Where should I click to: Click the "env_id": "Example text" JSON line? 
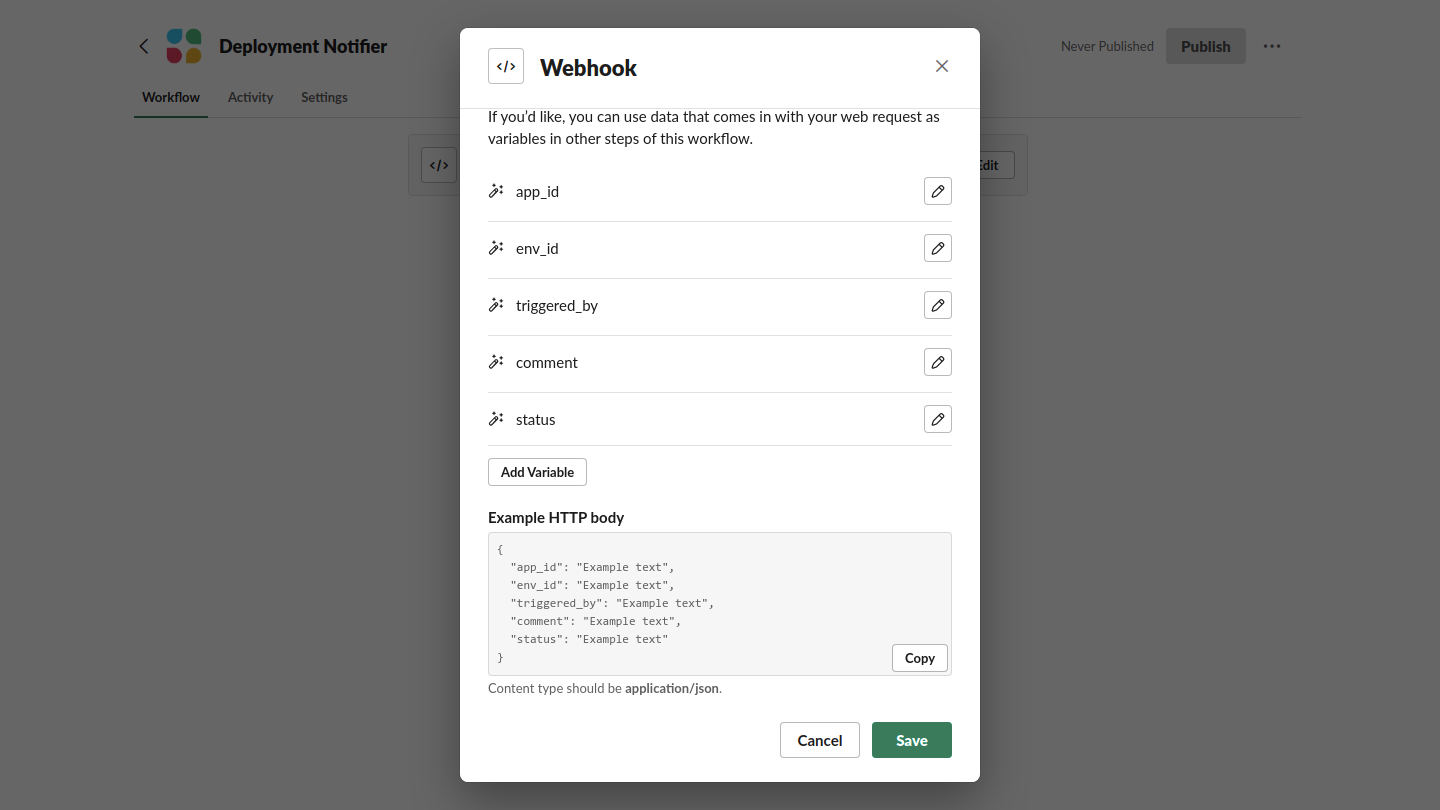point(592,585)
